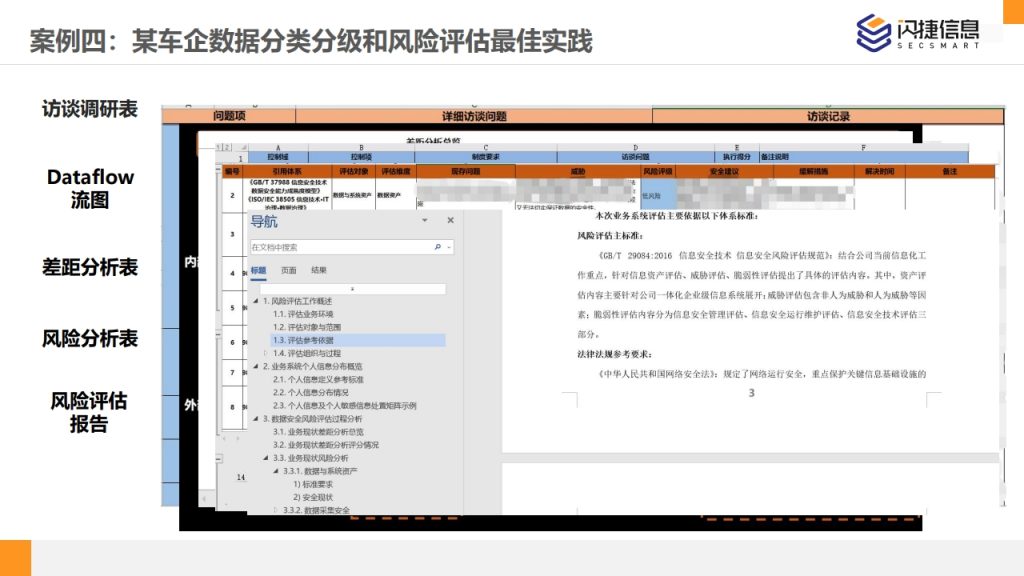Select heading 1.4. 评估组织与过程

[x=307, y=353]
